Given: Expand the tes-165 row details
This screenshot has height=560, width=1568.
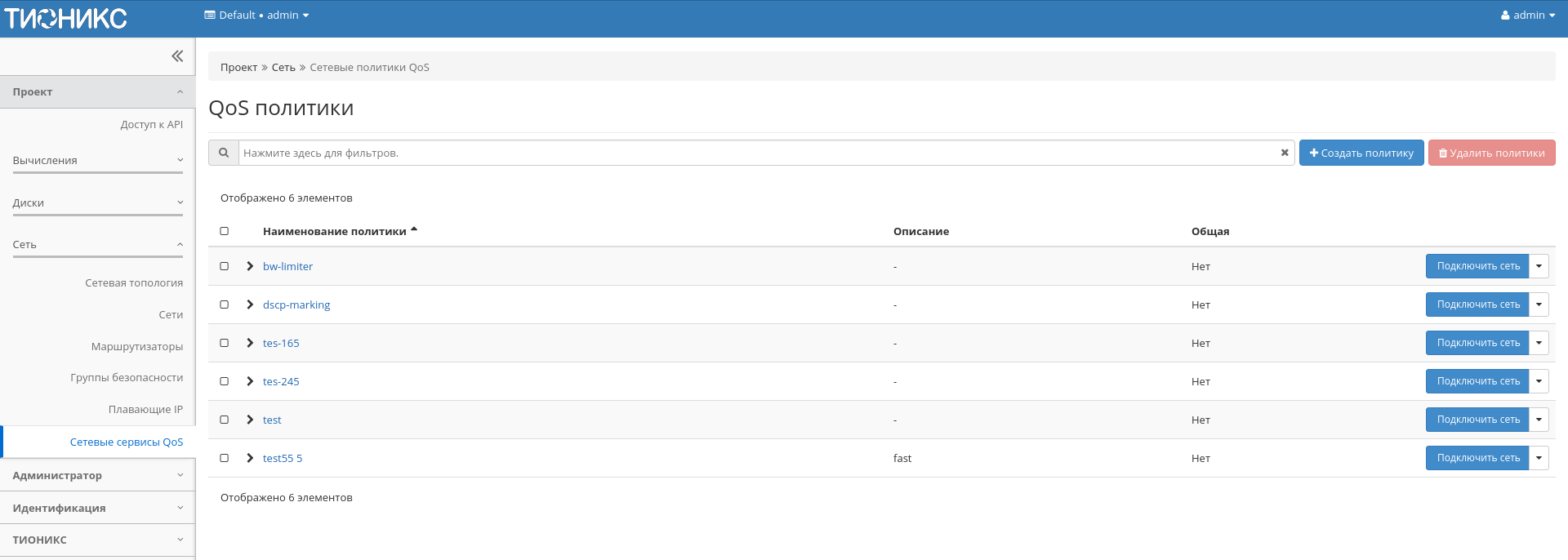Looking at the screenshot, I should pyautogui.click(x=250, y=343).
